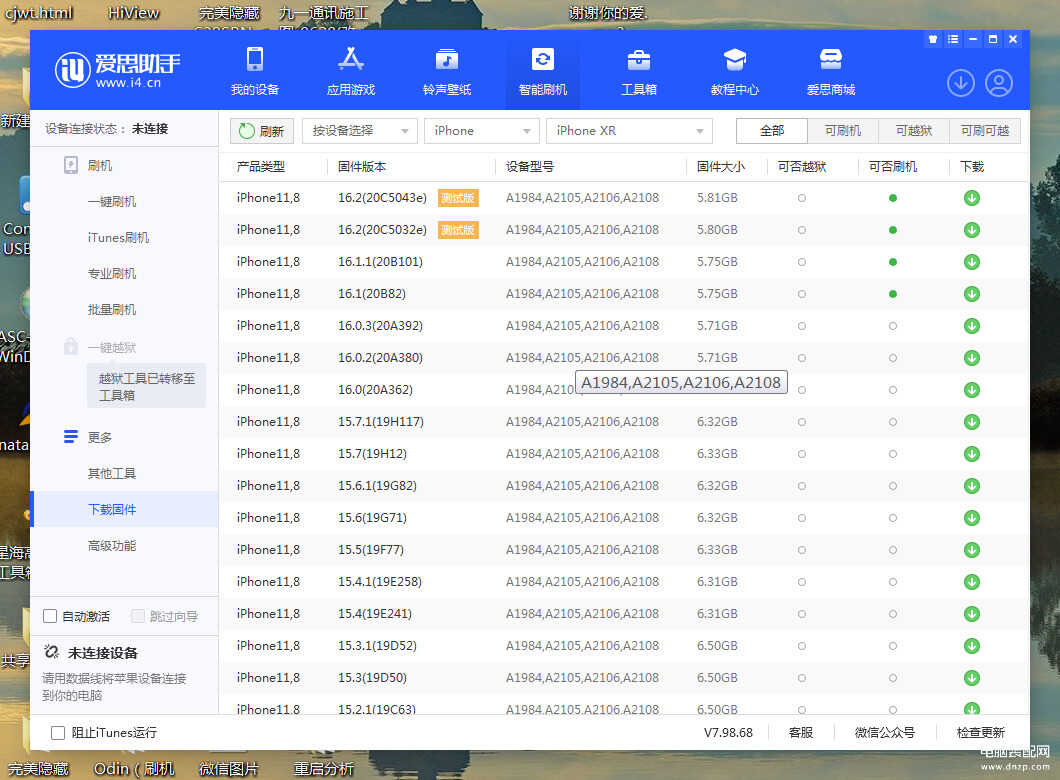Open the user account avatar icon
1060x780 pixels.
tap(998, 83)
